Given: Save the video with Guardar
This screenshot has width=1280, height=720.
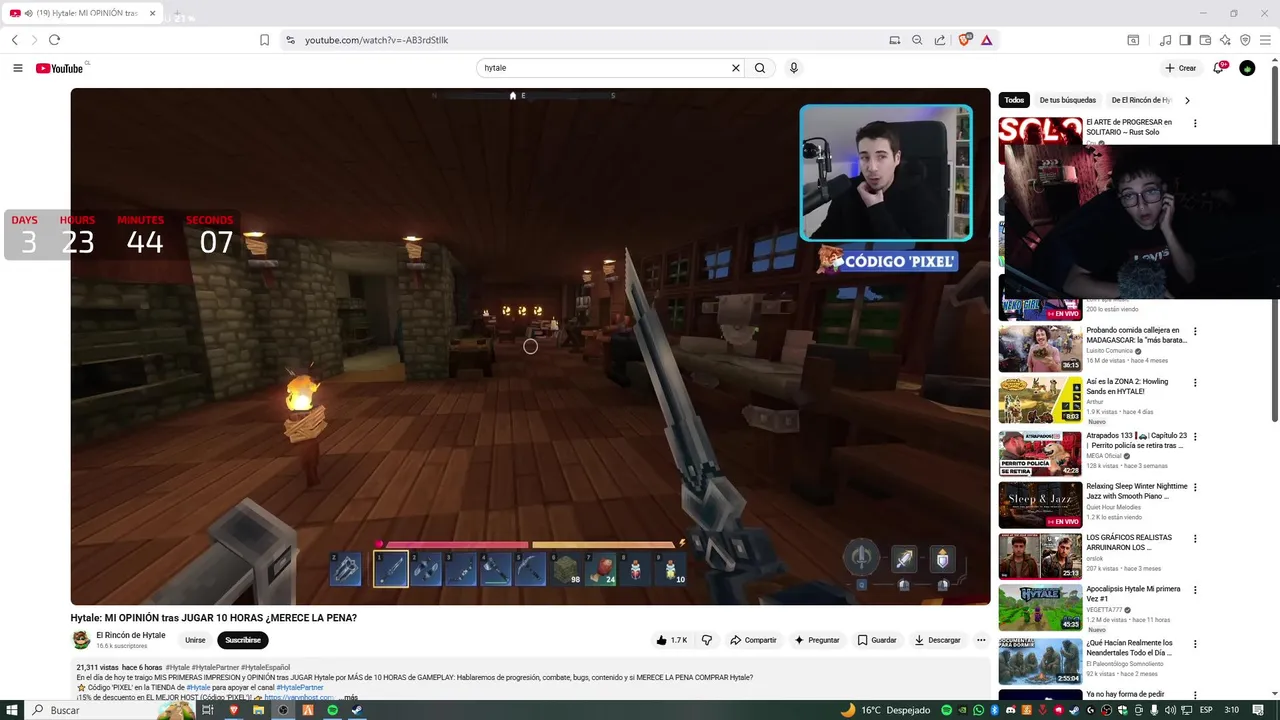Looking at the screenshot, I should click(x=877, y=640).
